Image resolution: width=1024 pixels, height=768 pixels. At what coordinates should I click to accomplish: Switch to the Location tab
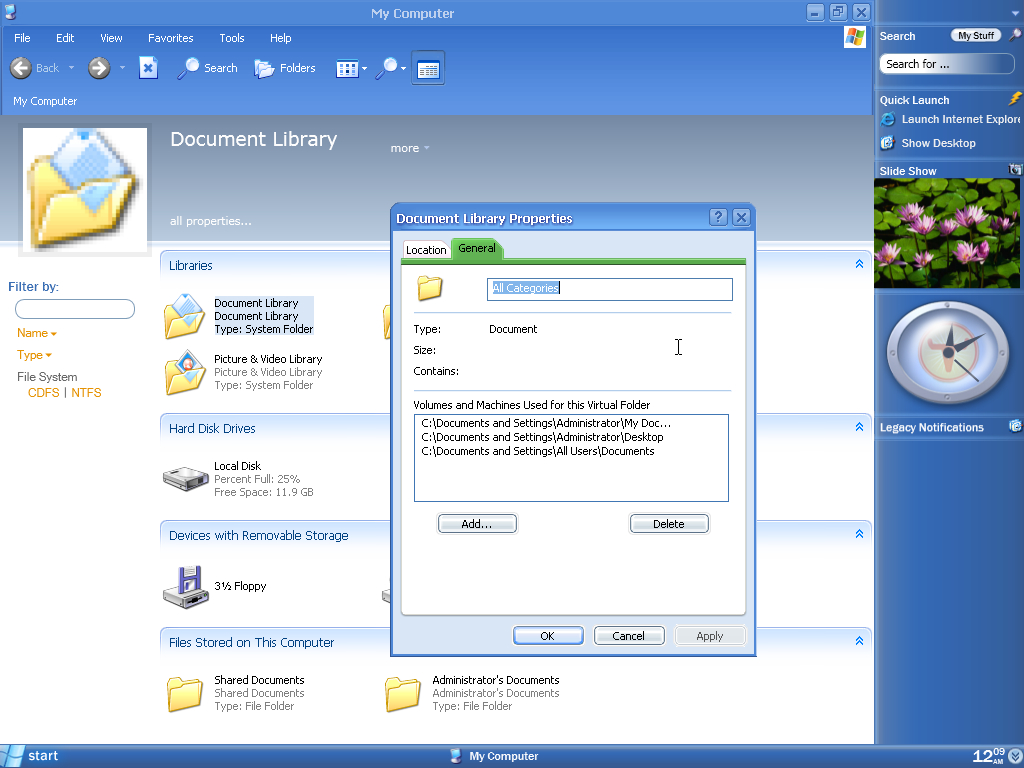click(426, 250)
